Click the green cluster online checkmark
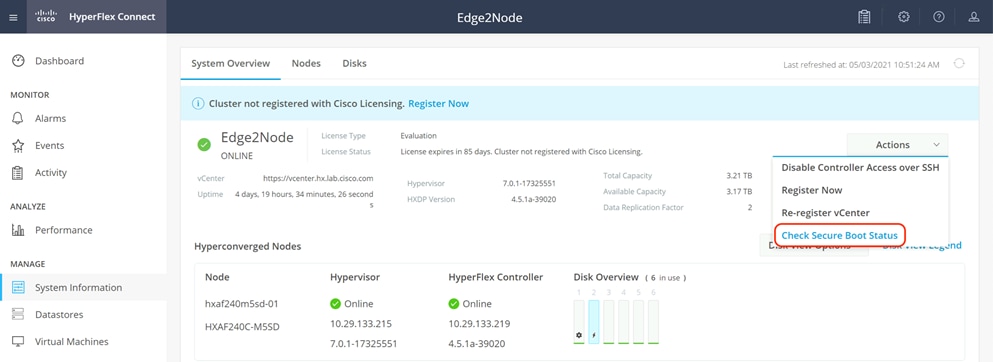Viewport: 993px width, 362px height. click(204, 145)
